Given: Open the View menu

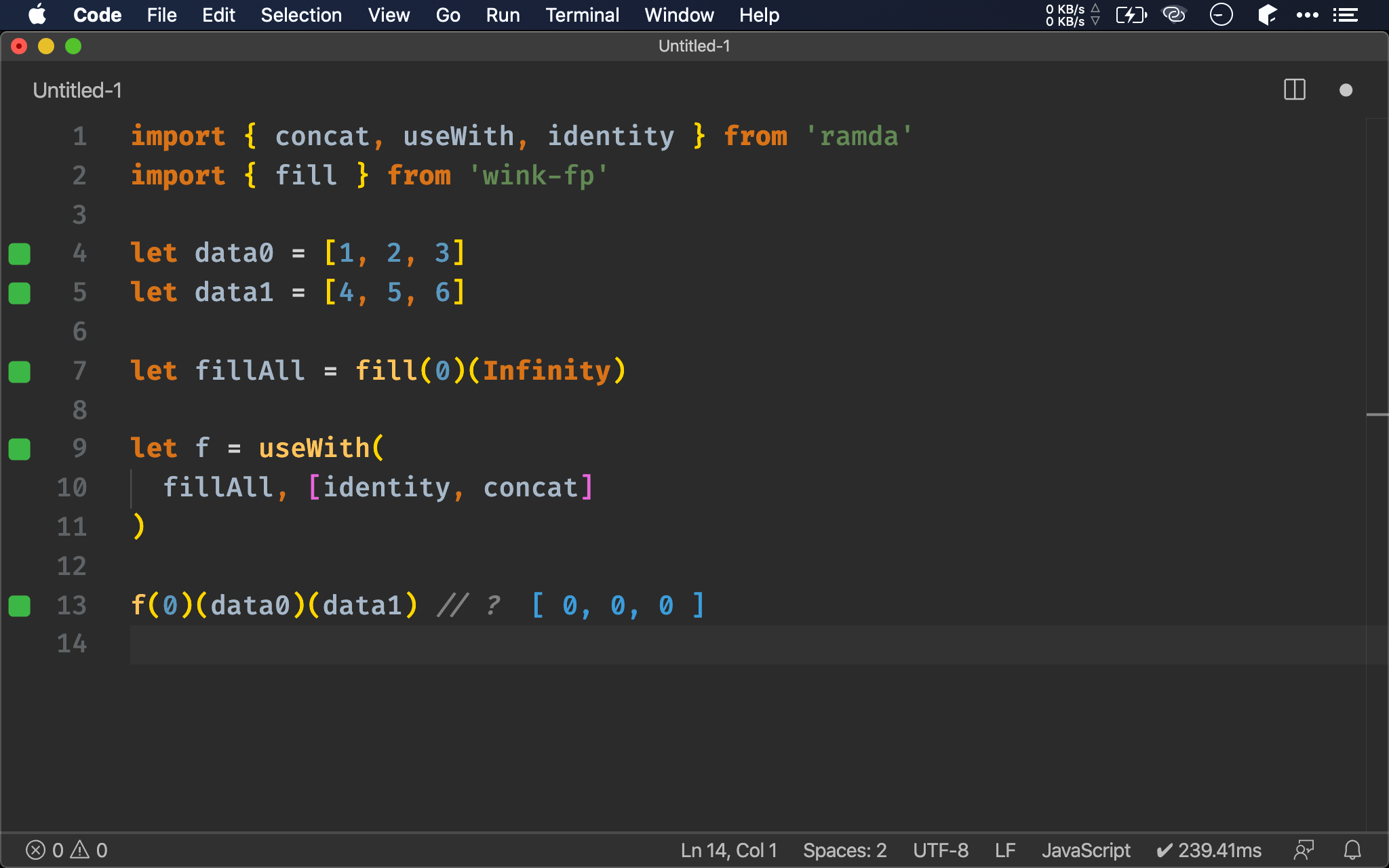Looking at the screenshot, I should (389, 15).
